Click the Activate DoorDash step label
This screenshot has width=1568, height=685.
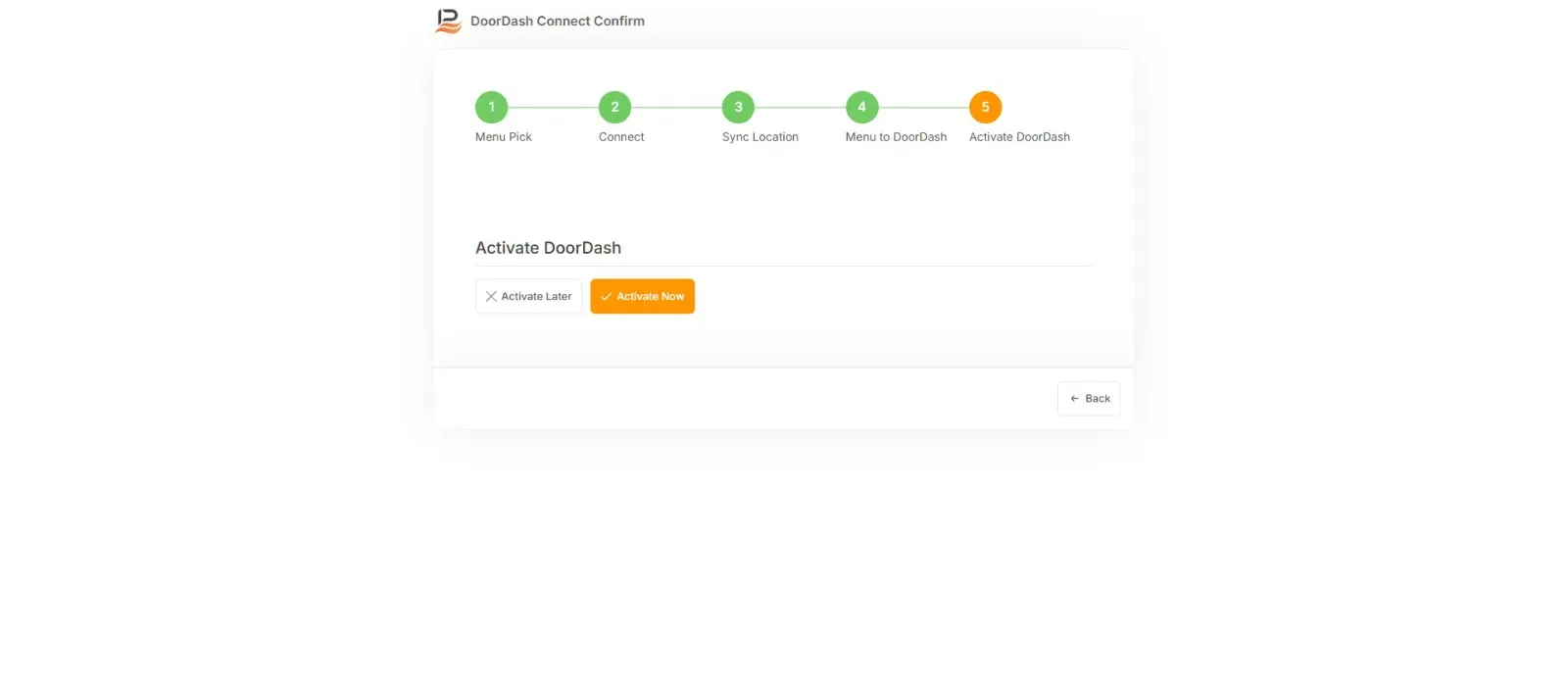click(1019, 137)
